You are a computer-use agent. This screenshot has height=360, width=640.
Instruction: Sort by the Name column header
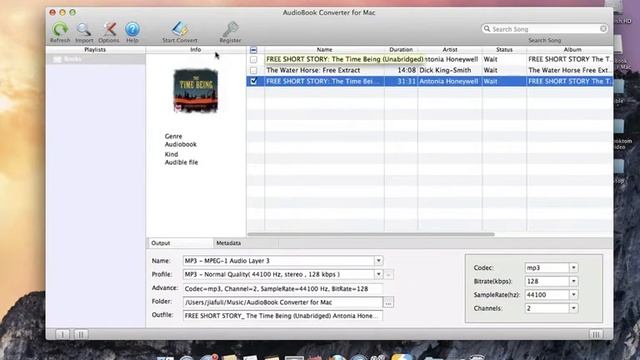(324, 49)
